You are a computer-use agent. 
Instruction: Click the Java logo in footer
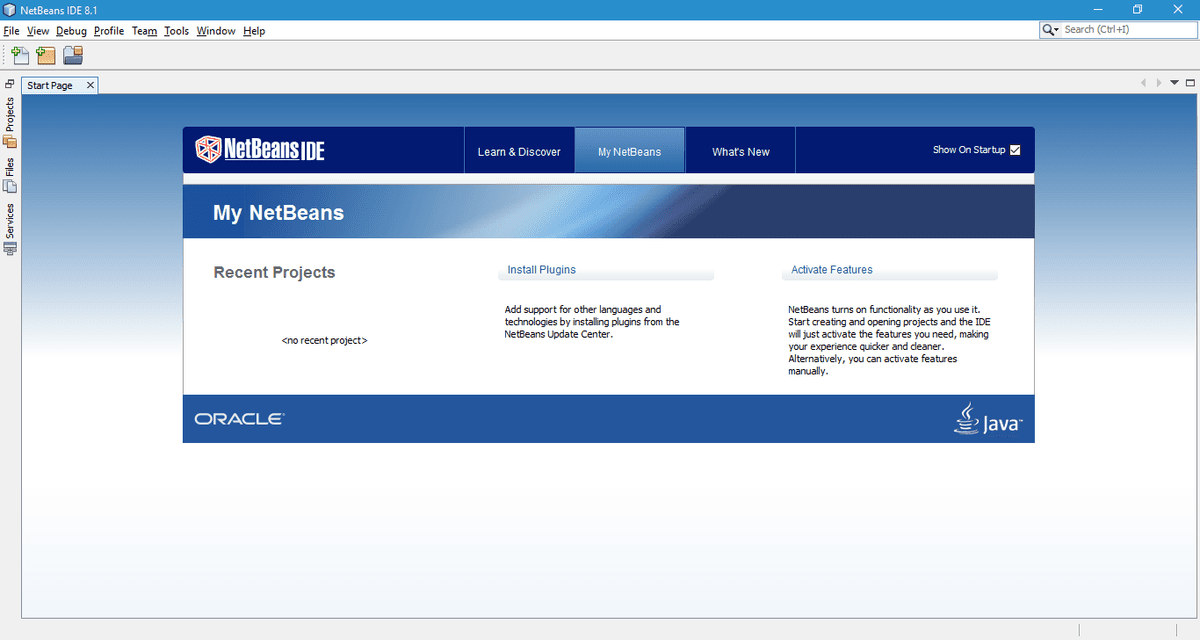(988, 419)
